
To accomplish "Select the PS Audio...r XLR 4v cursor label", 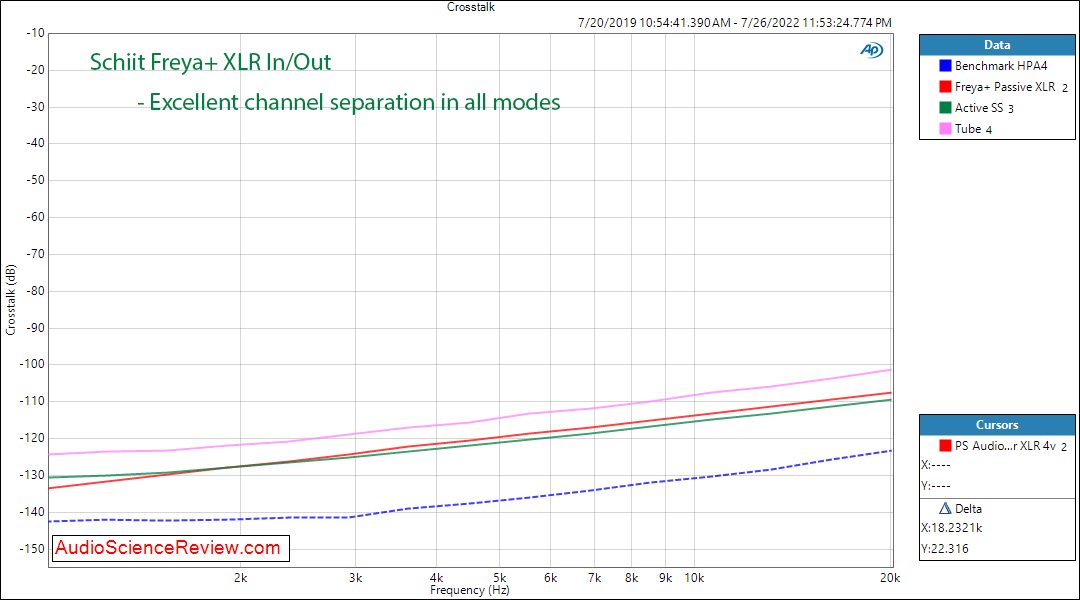I will pyautogui.click(x=1005, y=446).
